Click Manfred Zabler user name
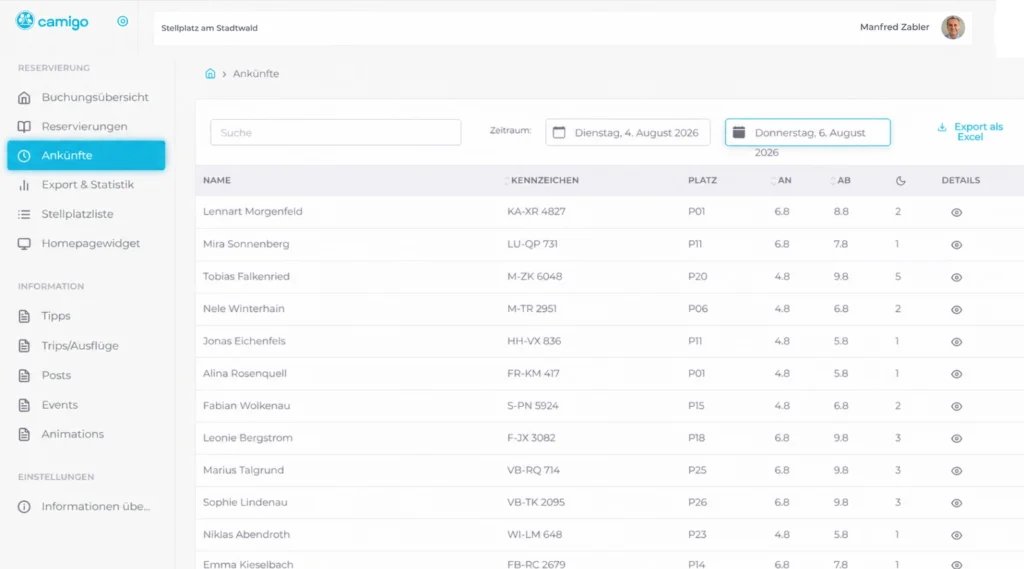 (x=894, y=27)
